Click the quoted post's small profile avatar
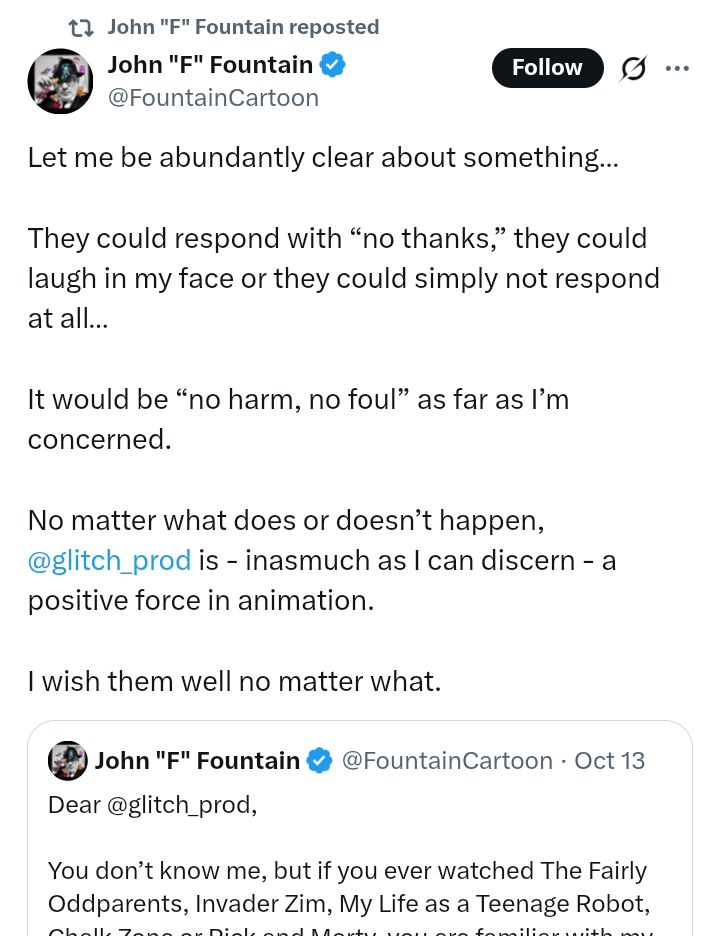Image resolution: width=720 pixels, height=936 pixels. coord(67,761)
